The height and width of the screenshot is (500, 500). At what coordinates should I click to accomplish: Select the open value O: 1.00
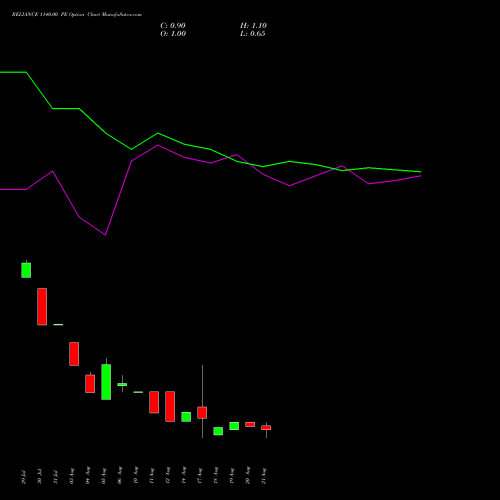[x=173, y=34]
